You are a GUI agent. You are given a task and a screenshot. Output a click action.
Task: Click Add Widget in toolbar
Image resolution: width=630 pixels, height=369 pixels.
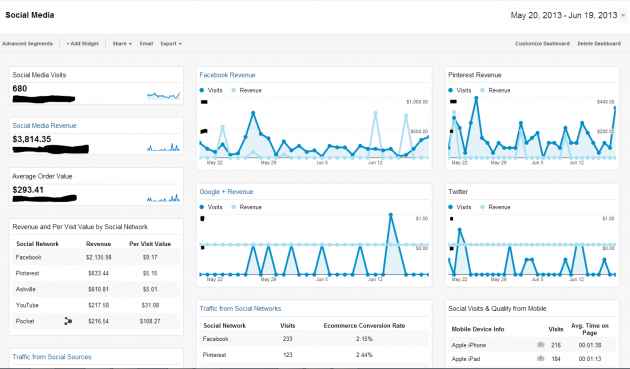pyautogui.click(x=82, y=43)
